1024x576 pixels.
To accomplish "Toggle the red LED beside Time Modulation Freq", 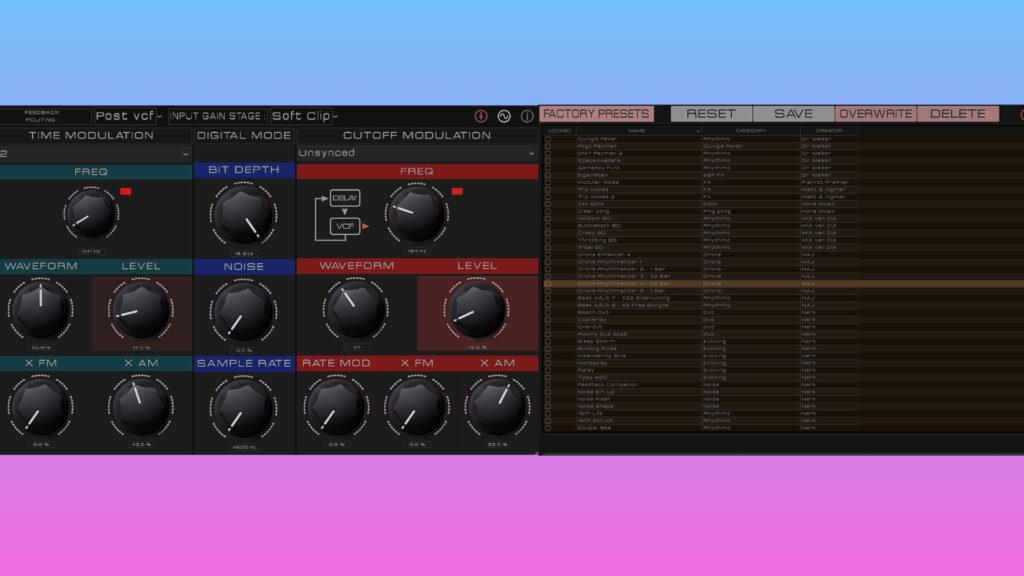I will coord(126,191).
